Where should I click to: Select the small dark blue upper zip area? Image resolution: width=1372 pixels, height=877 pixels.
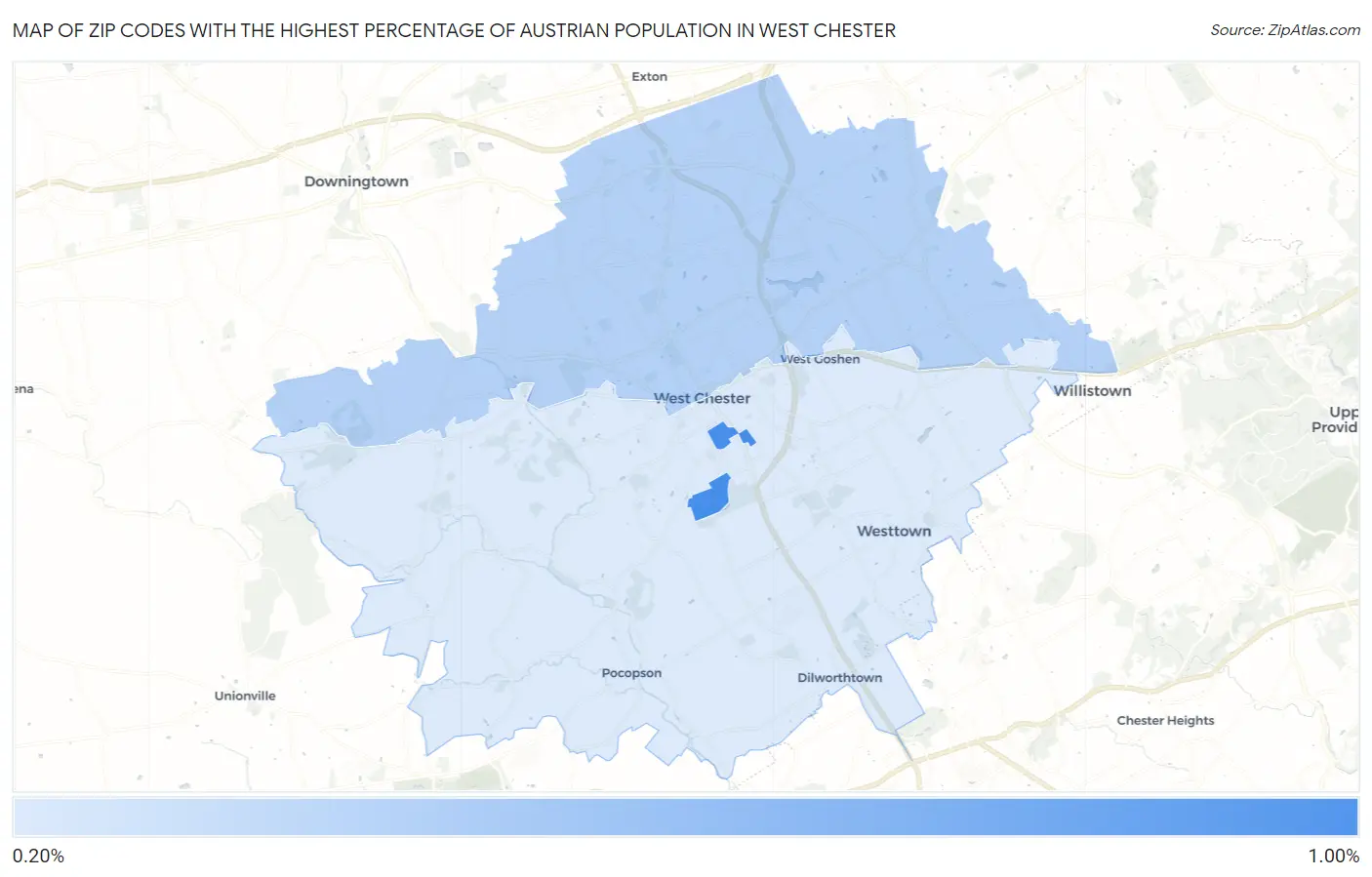click(723, 435)
